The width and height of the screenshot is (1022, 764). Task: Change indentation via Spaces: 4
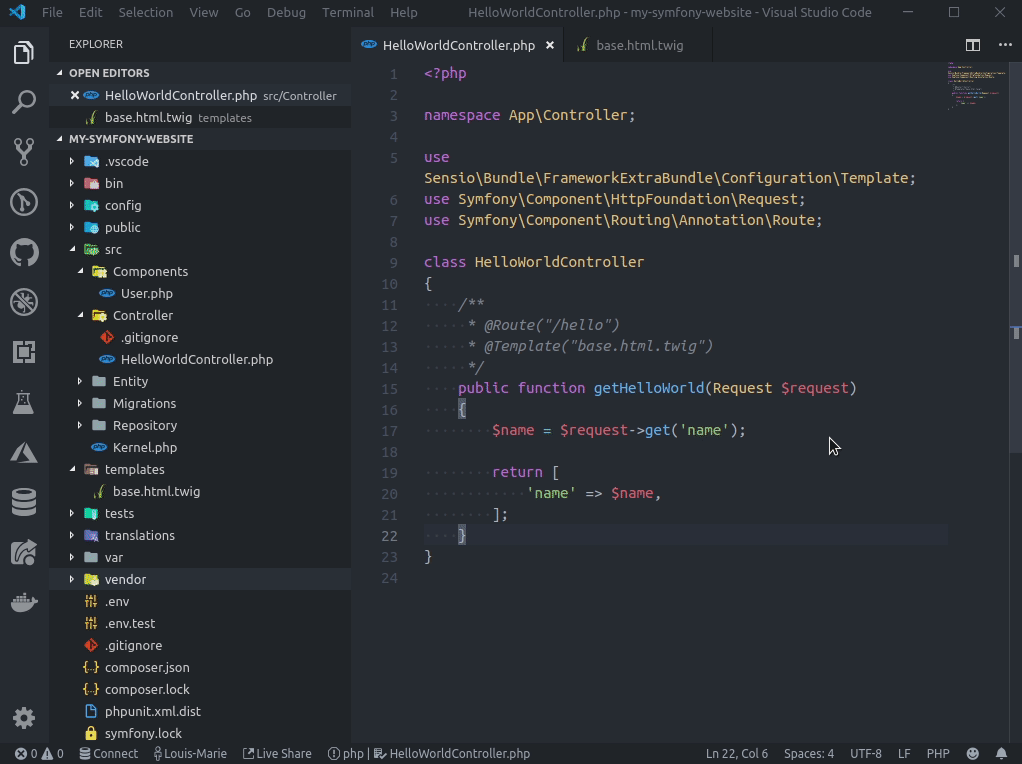[x=809, y=754]
